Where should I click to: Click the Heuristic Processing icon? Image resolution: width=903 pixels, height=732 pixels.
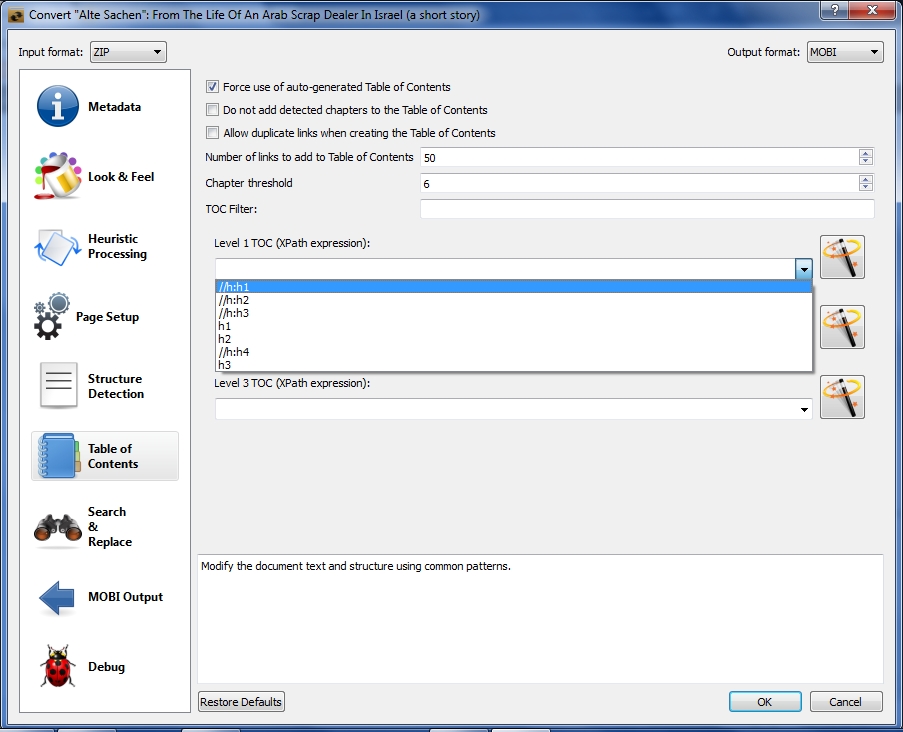coord(58,246)
